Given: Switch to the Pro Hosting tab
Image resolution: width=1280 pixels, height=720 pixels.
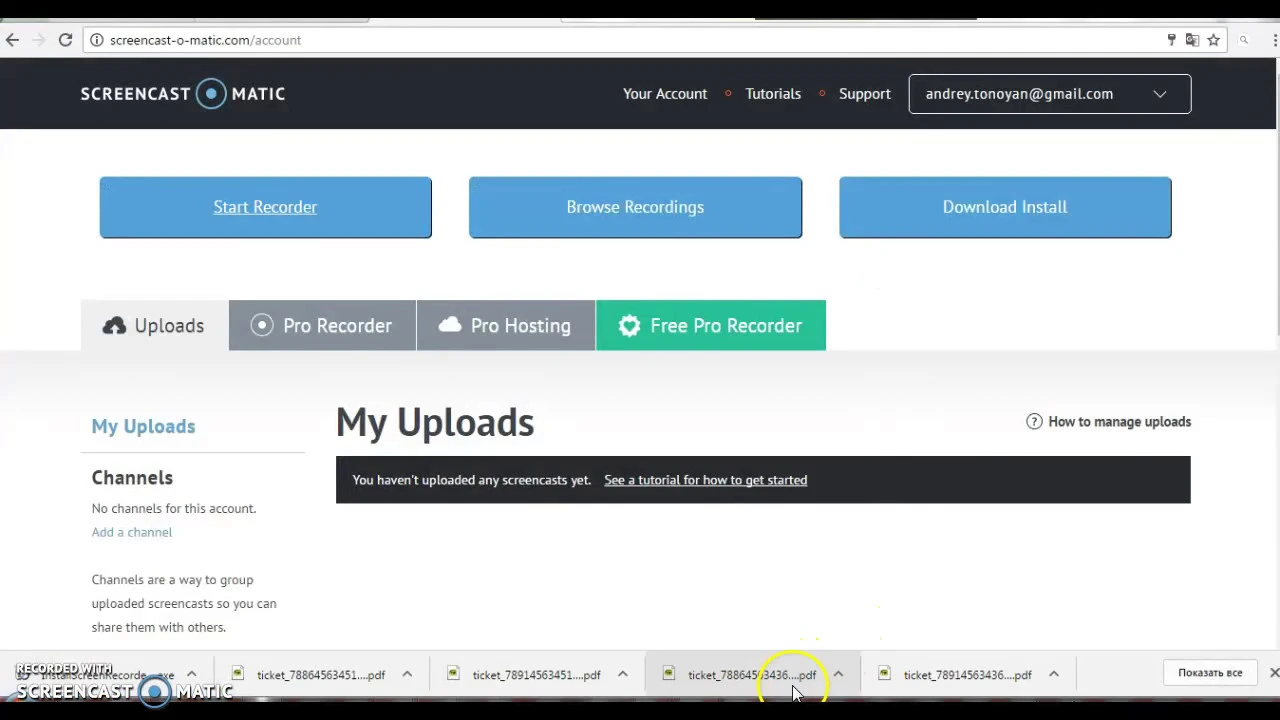Looking at the screenshot, I should [506, 326].
